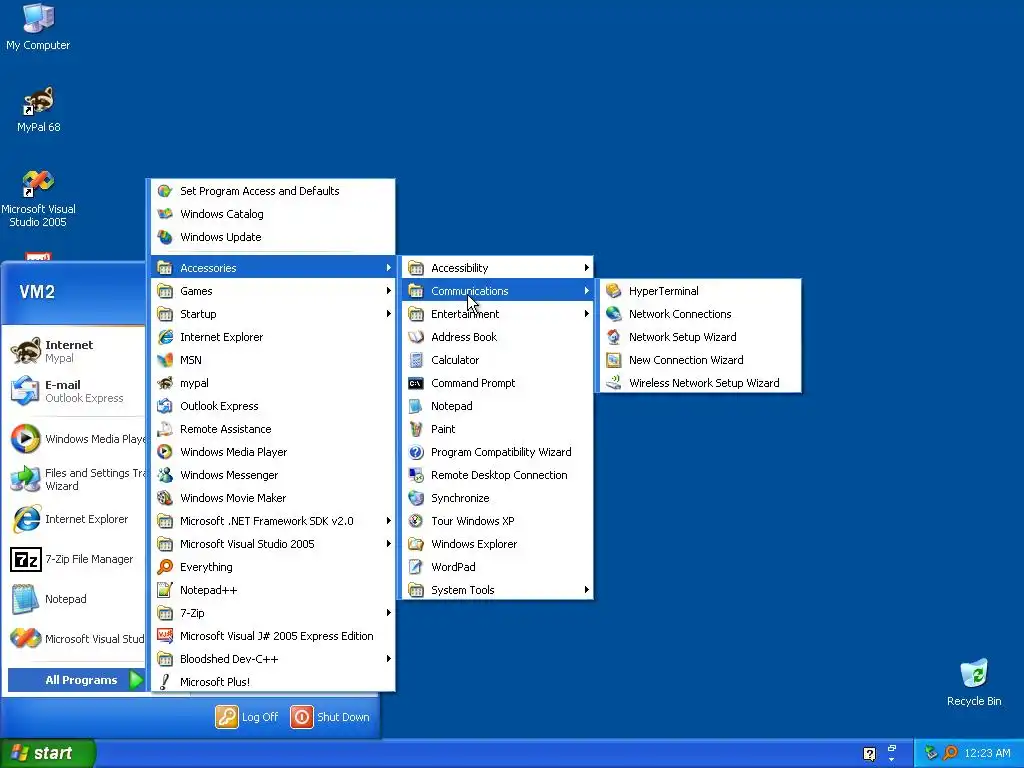Open Set Program Access and Defaults icon

point(165,191)
